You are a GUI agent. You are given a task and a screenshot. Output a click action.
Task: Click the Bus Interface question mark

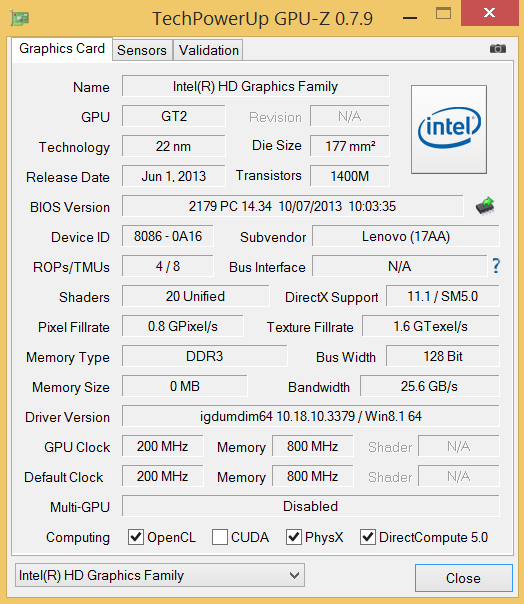[x=496, y=266]
